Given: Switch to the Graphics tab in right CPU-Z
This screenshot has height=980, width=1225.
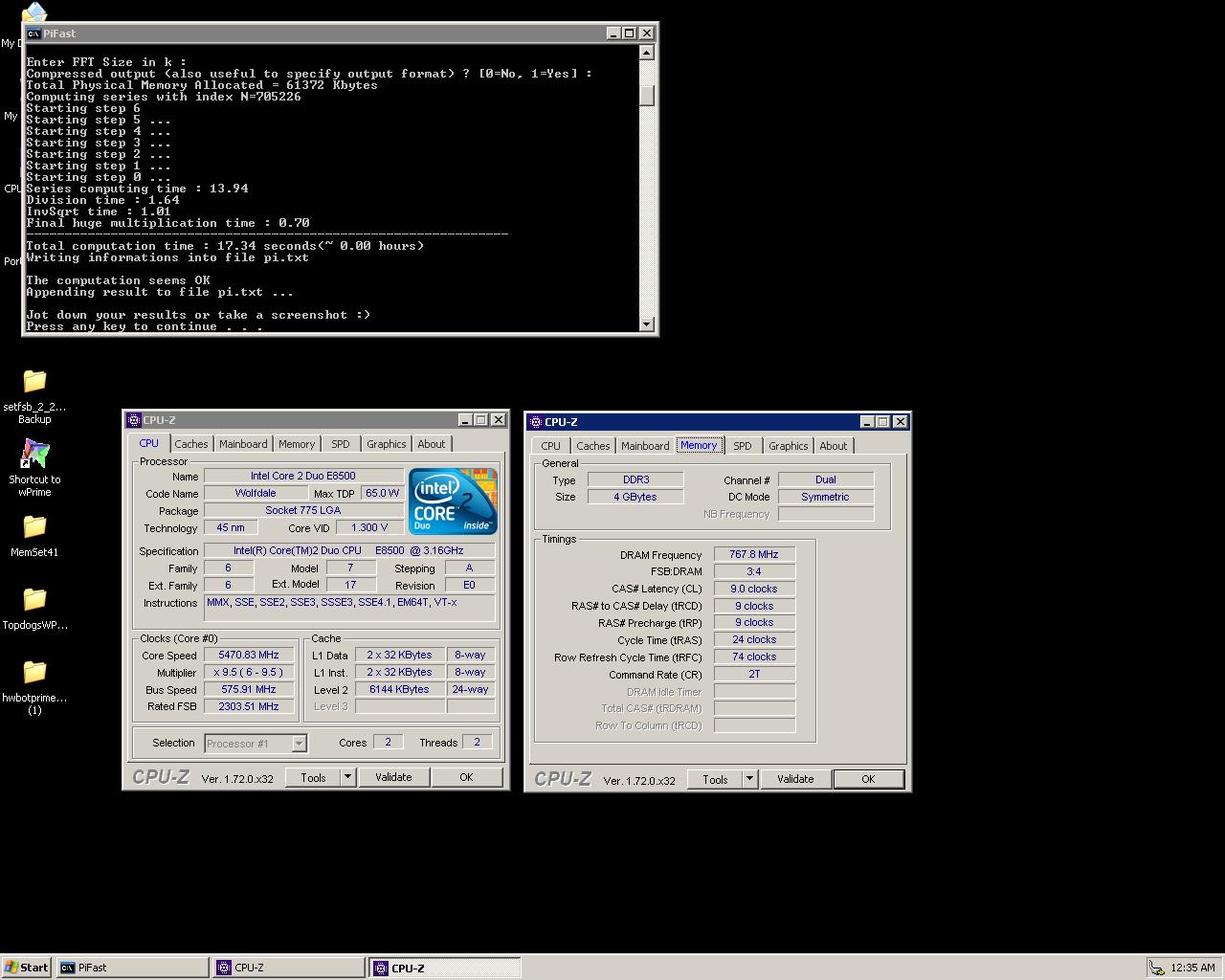Looking at the screenshot, I should coord(789,446).
